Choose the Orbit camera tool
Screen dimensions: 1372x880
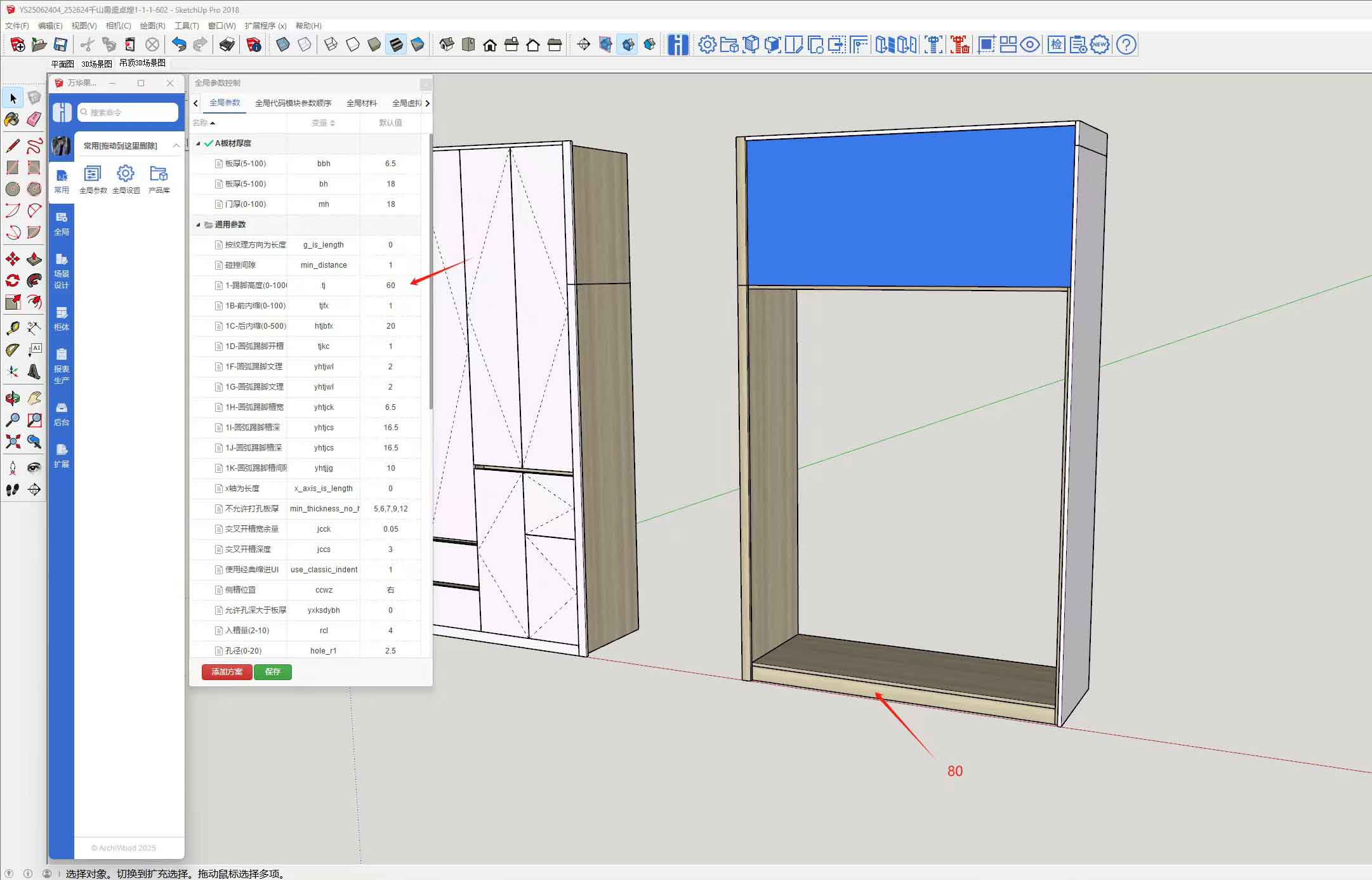(x=12, y=398)
